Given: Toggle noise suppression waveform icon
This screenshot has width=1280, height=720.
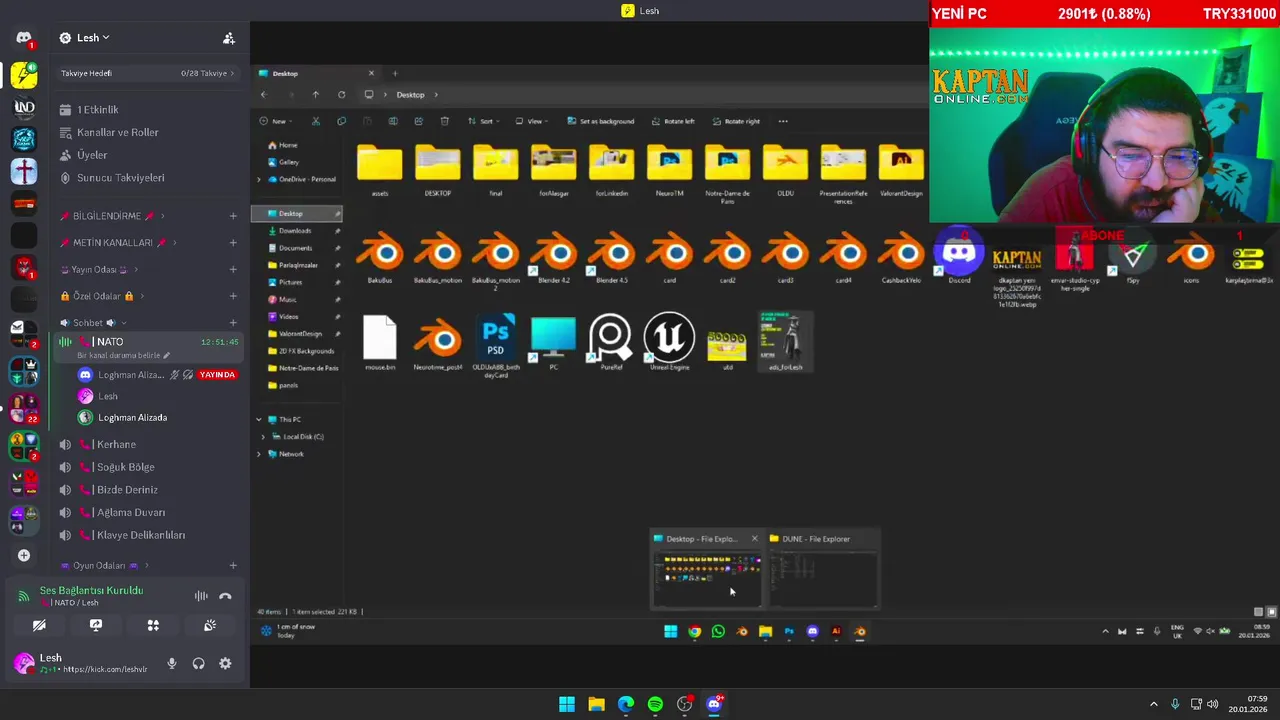Looking at the screenshot, I should point(201,596).
